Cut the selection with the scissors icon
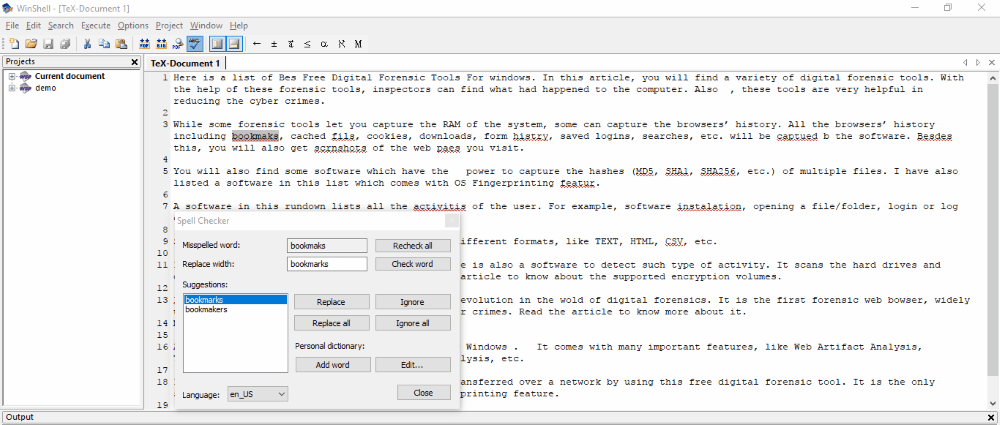 pos(87,44)
